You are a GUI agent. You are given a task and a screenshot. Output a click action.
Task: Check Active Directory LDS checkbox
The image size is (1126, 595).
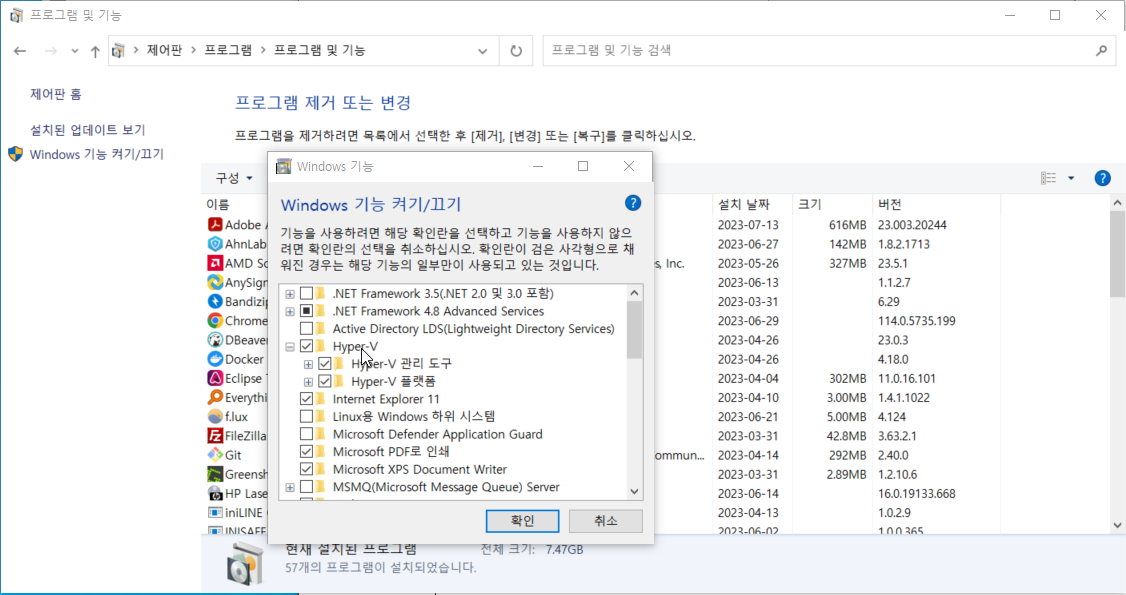coord(307,329)
